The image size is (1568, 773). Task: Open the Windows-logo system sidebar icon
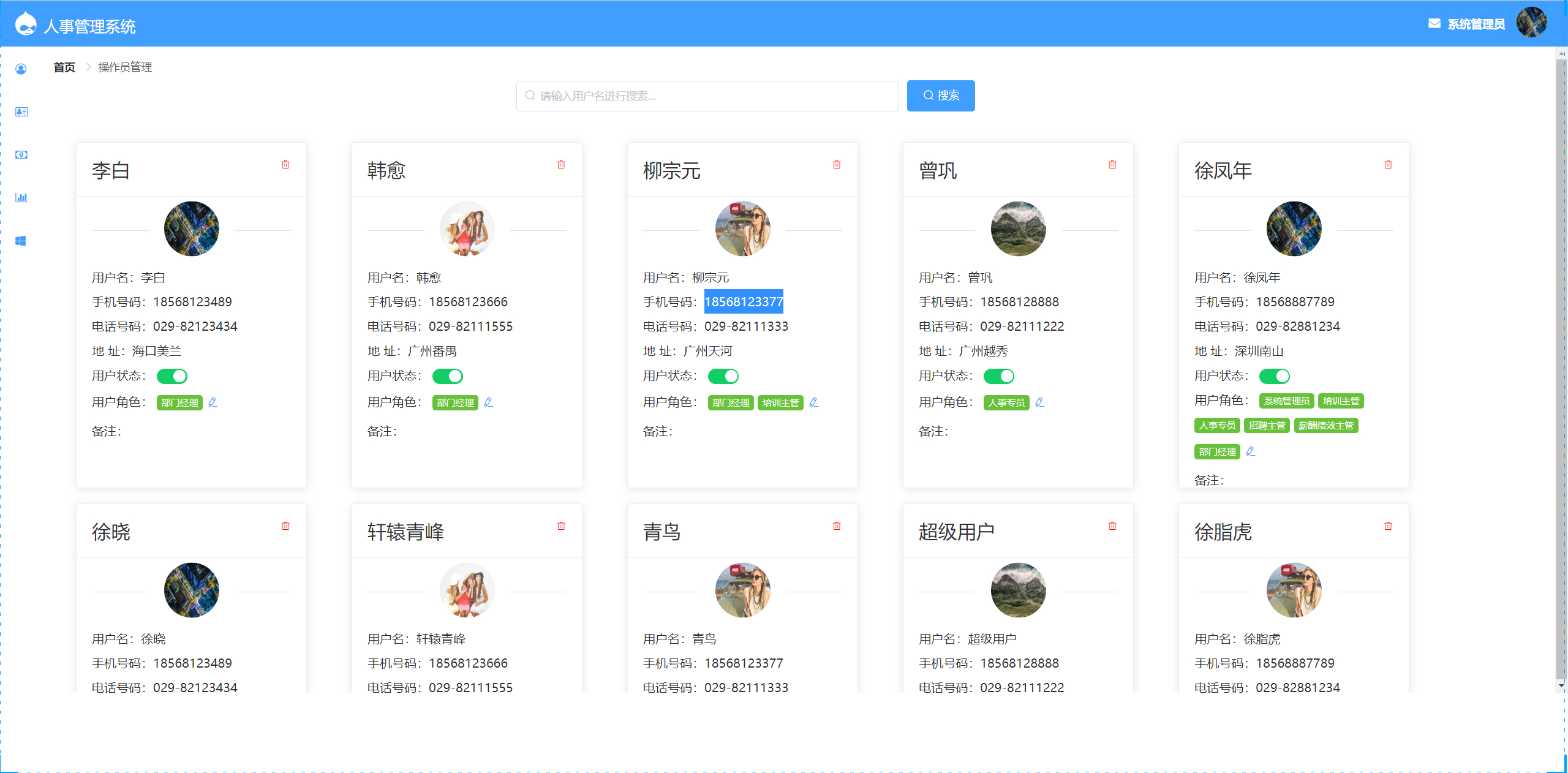(x=21, y=241)
